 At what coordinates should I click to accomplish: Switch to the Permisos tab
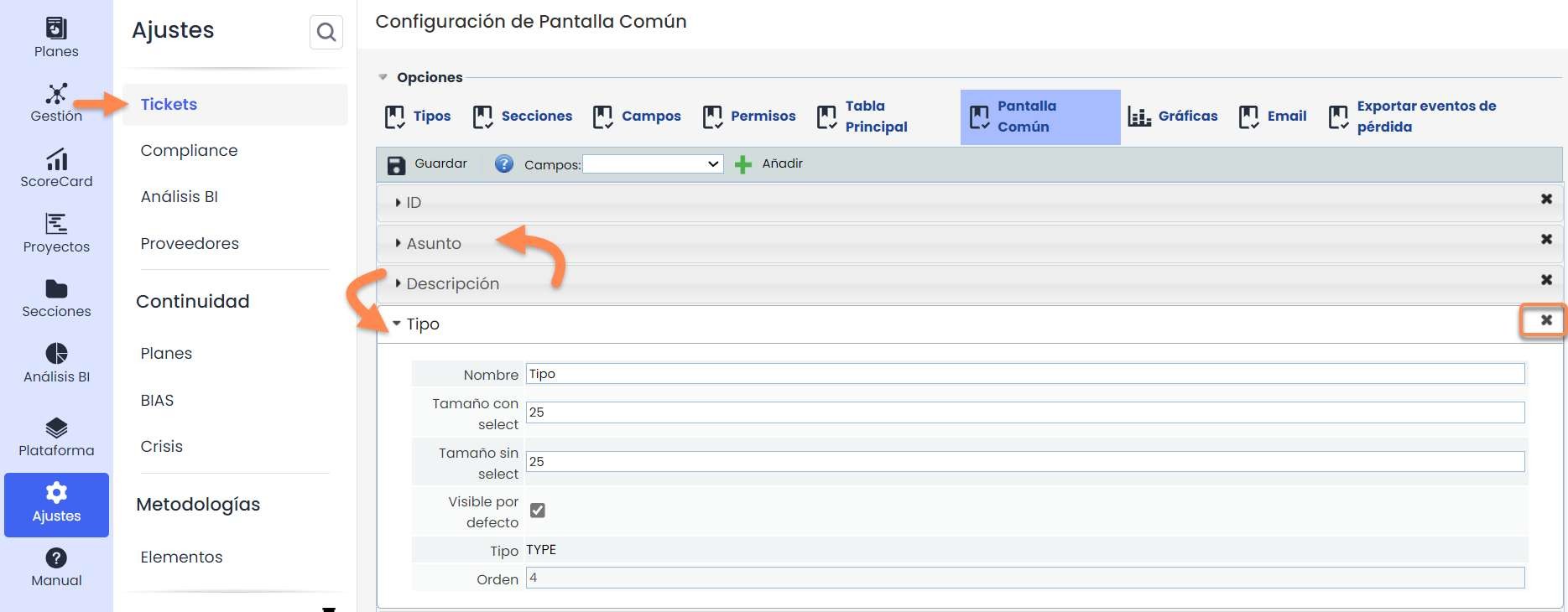pyautogui.click(x=749, y=117)
